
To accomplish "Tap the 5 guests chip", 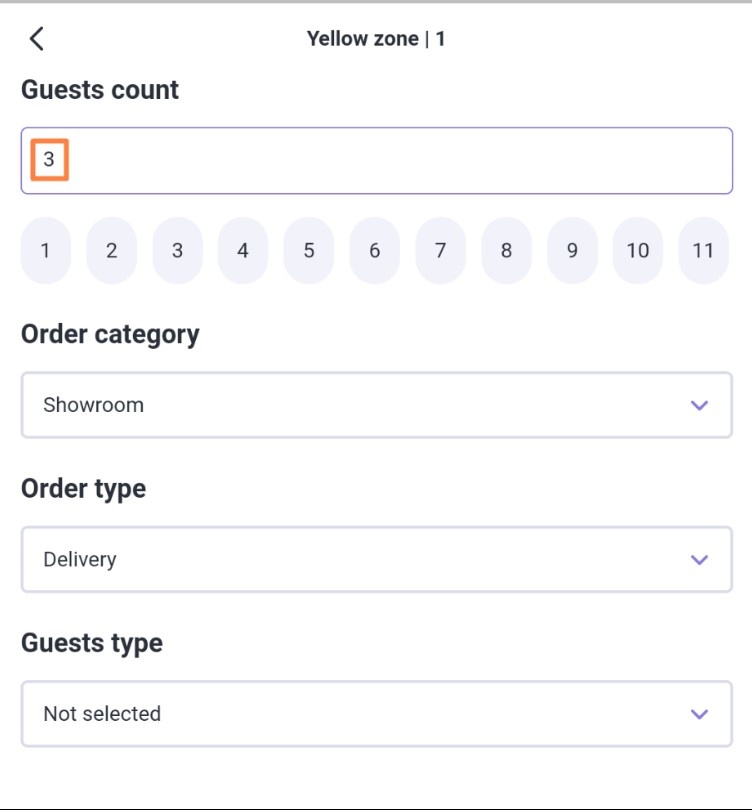I will (x=309, y=251).
